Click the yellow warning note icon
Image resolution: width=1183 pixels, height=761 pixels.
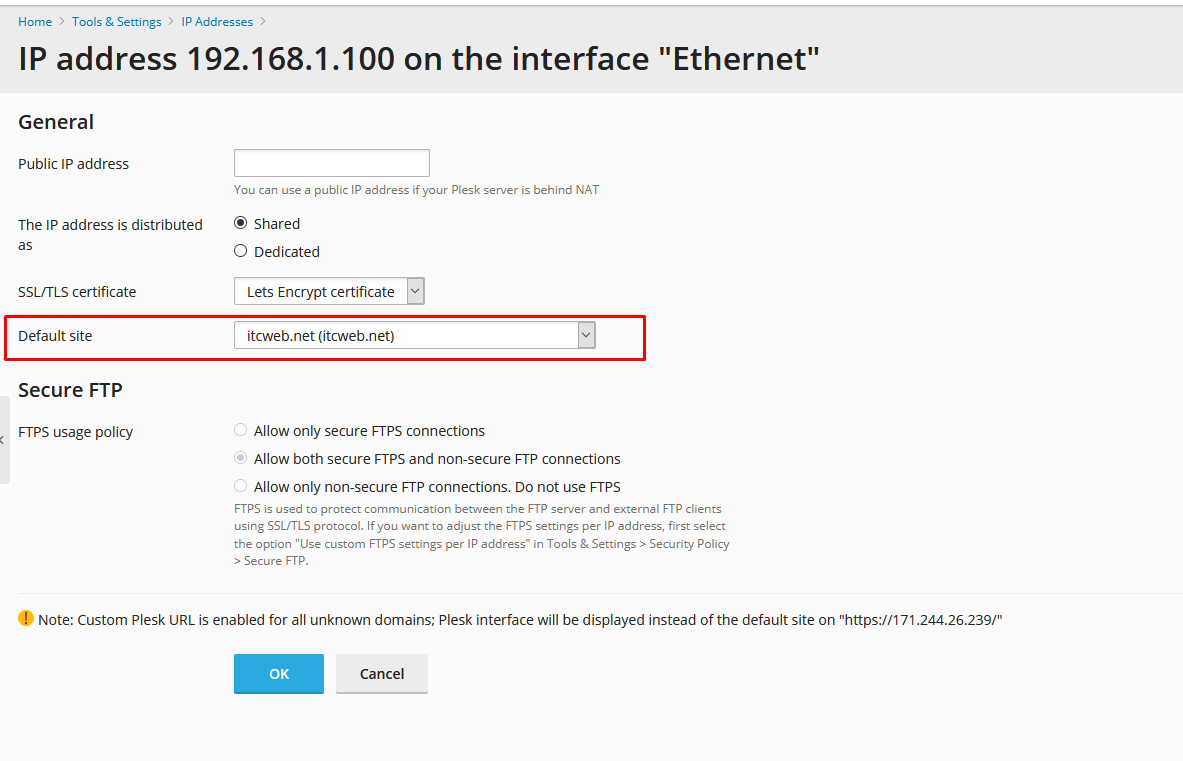25,618
